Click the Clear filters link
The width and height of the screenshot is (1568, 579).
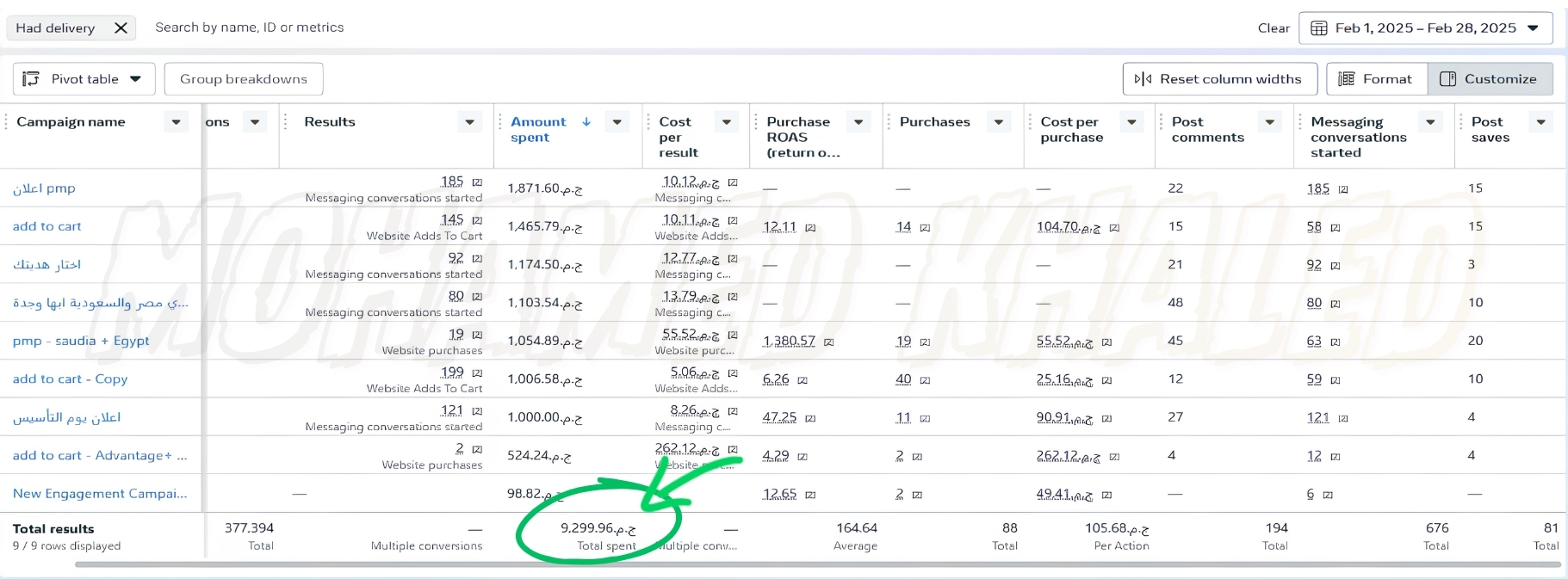[1274, 28]
